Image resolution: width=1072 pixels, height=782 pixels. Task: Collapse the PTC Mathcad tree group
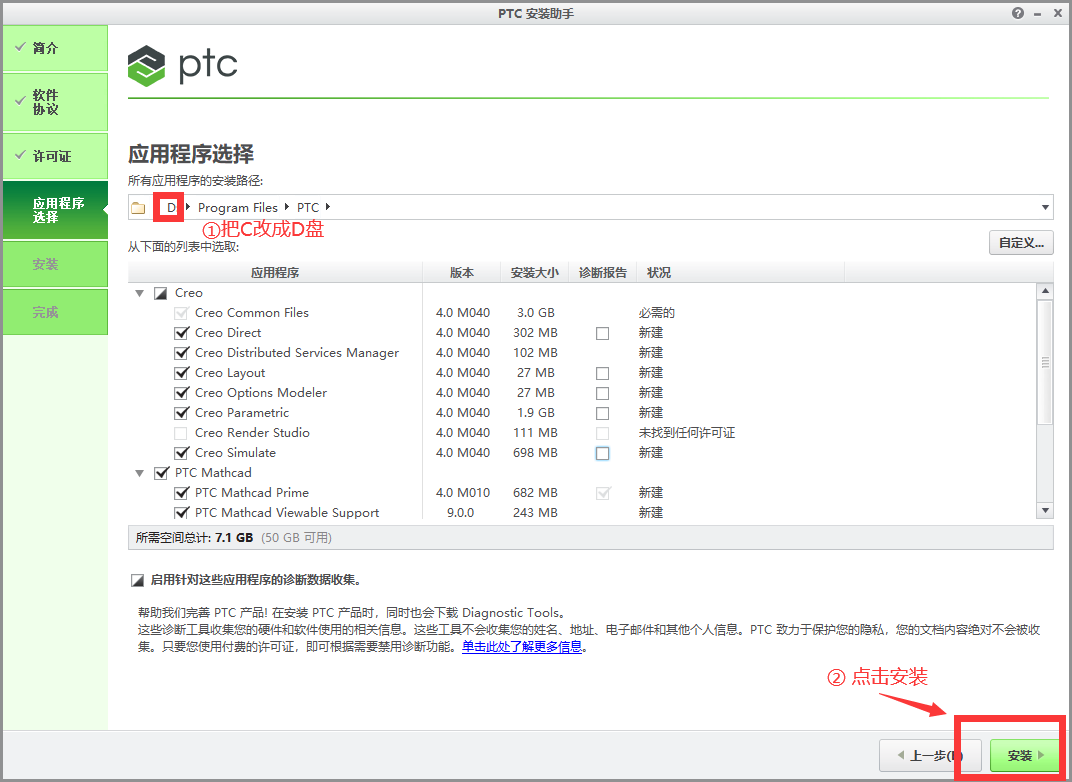(x=139, y=473)
